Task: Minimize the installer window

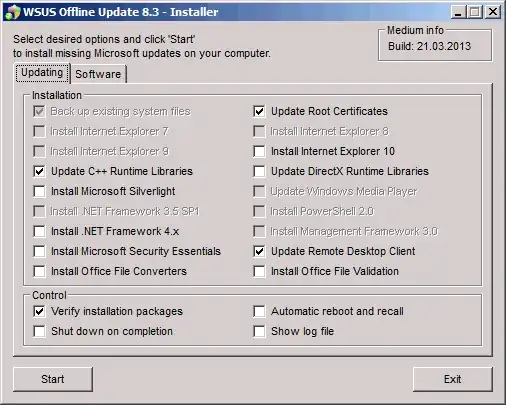Action: point(459,12)
